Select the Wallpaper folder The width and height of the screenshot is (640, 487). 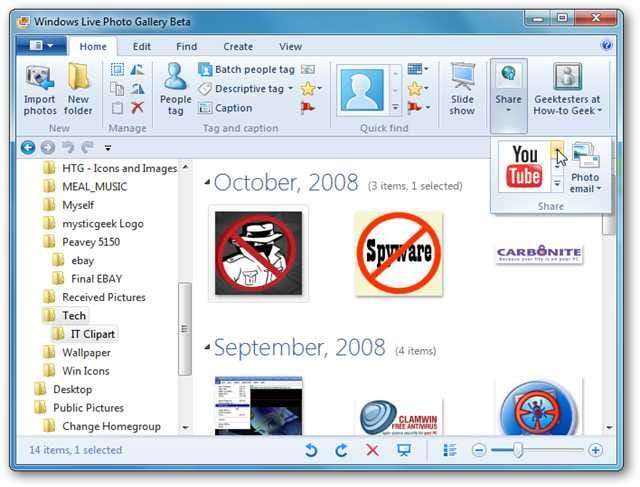[77, 352]
